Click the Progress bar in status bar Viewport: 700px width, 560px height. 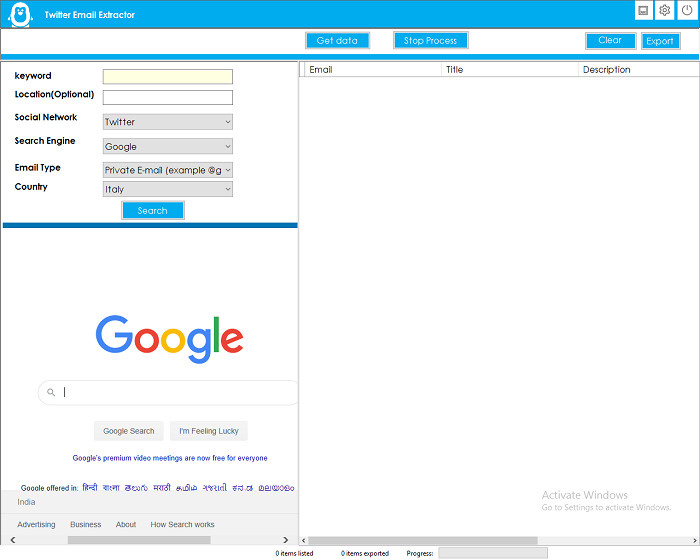click(x=493, y=553)
